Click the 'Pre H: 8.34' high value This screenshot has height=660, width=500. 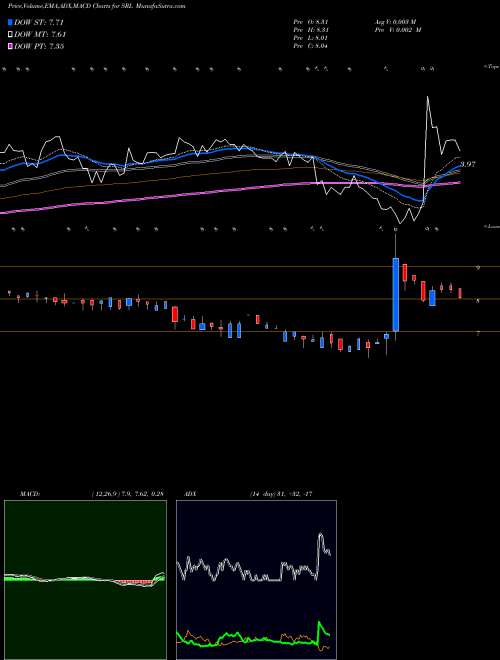(x=311, y=30)
